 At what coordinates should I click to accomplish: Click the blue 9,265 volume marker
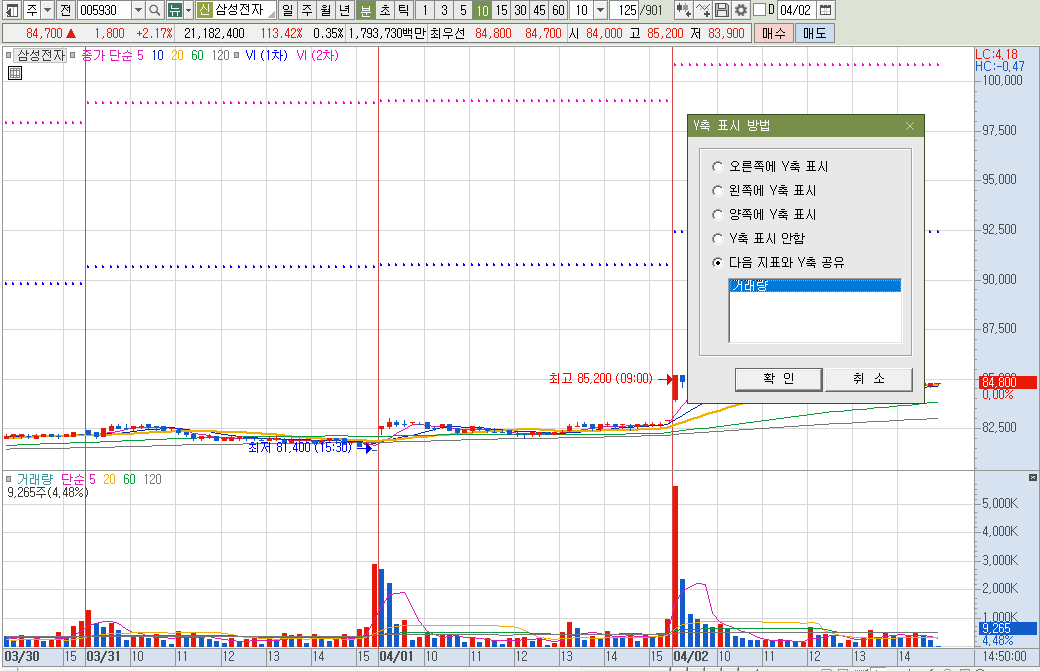click(1007, 628)
